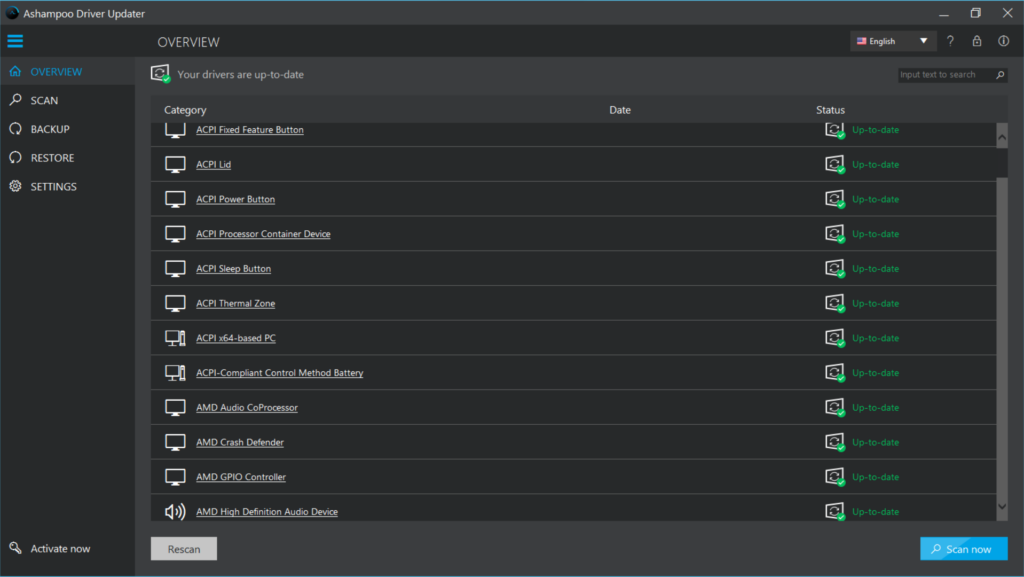Click the Activate now link
The image size is (1024, 577).
click(x=60, y=549)
